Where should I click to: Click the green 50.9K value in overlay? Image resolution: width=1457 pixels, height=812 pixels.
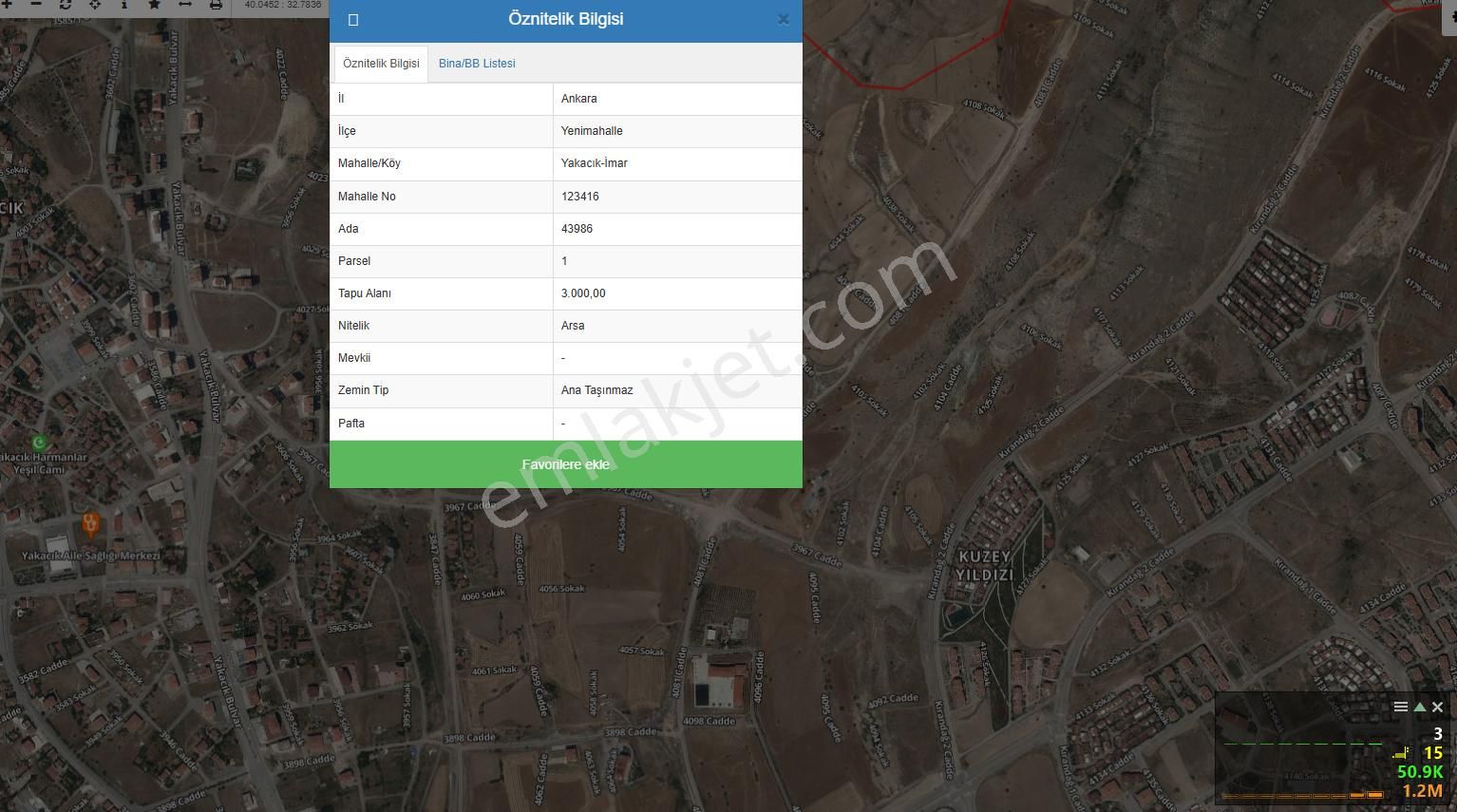click(x=1420, y=772)
